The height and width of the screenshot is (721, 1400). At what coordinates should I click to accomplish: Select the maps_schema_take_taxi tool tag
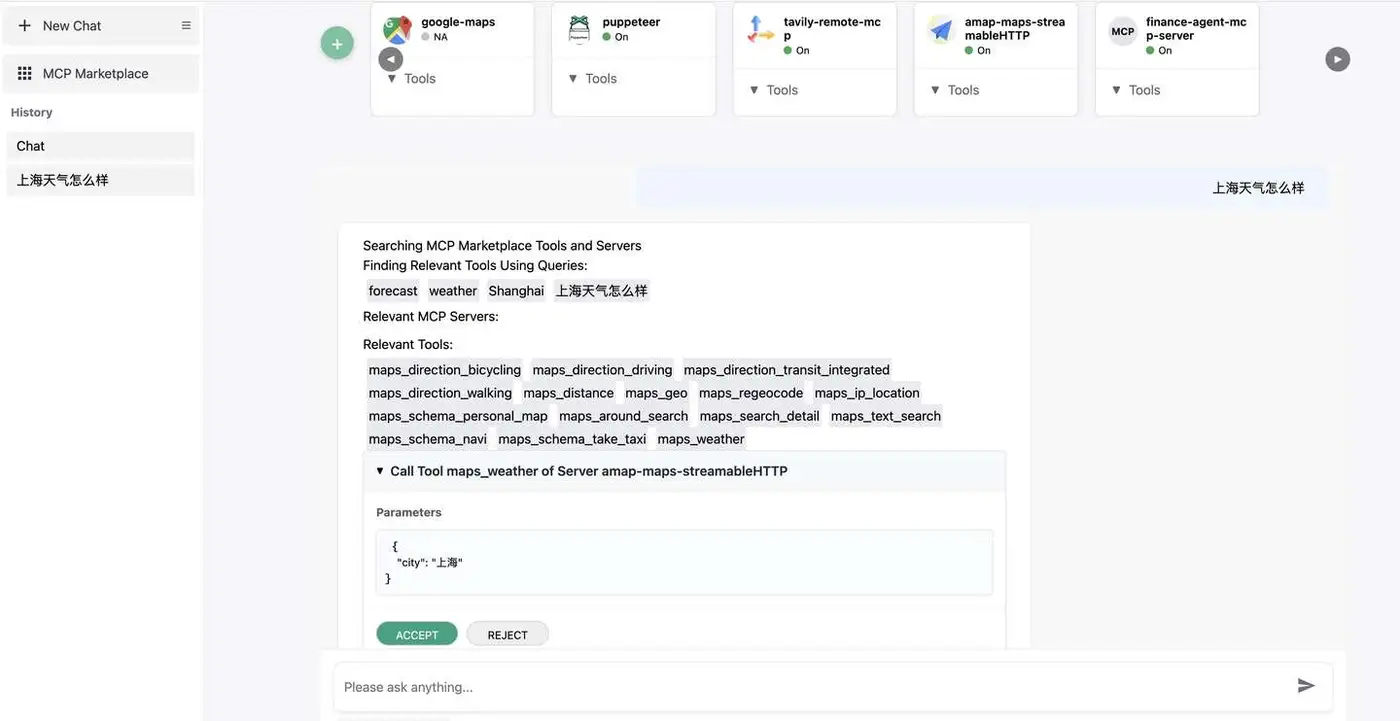click(572, 439)
